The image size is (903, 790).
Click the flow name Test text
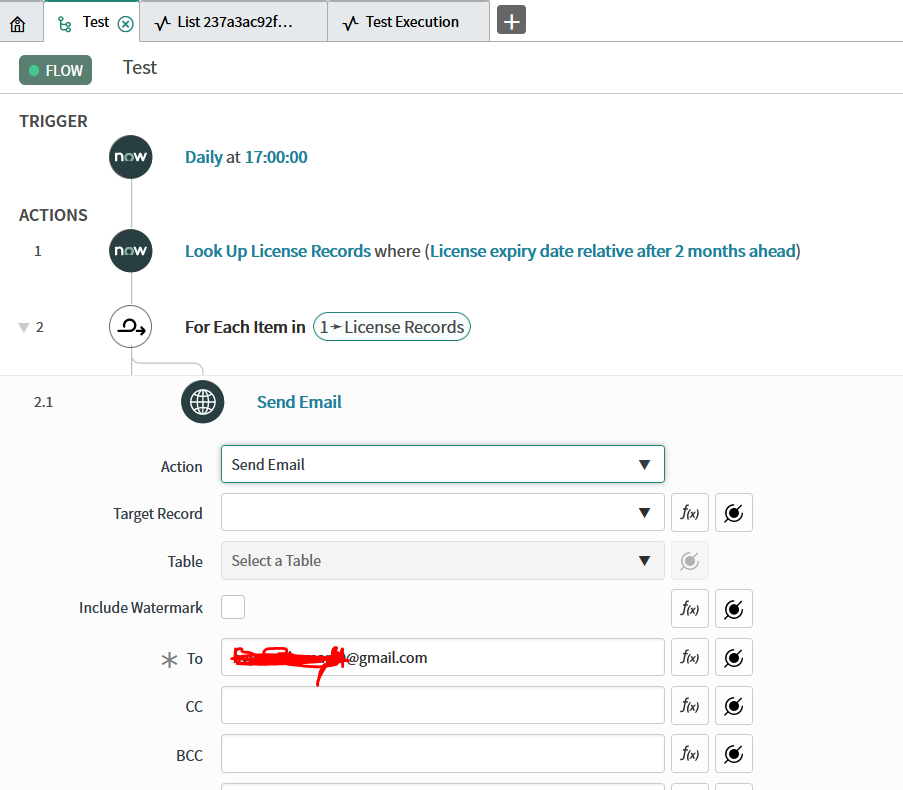pyautogui.click(x=139, y=68)
